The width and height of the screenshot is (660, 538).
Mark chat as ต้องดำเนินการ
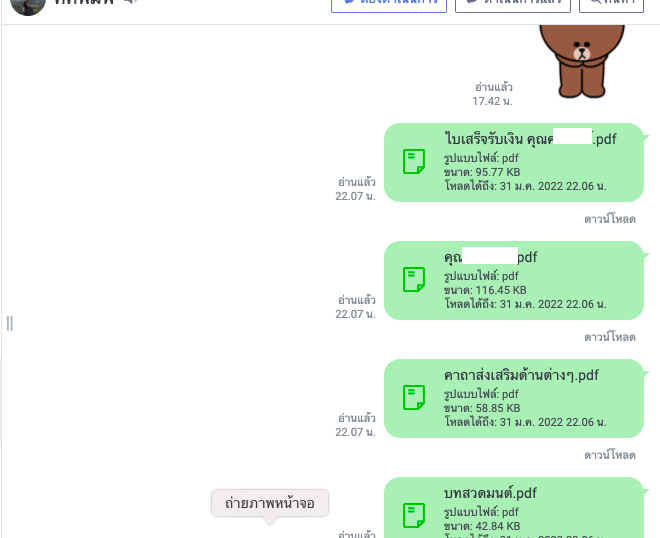[x=389, y=4]
